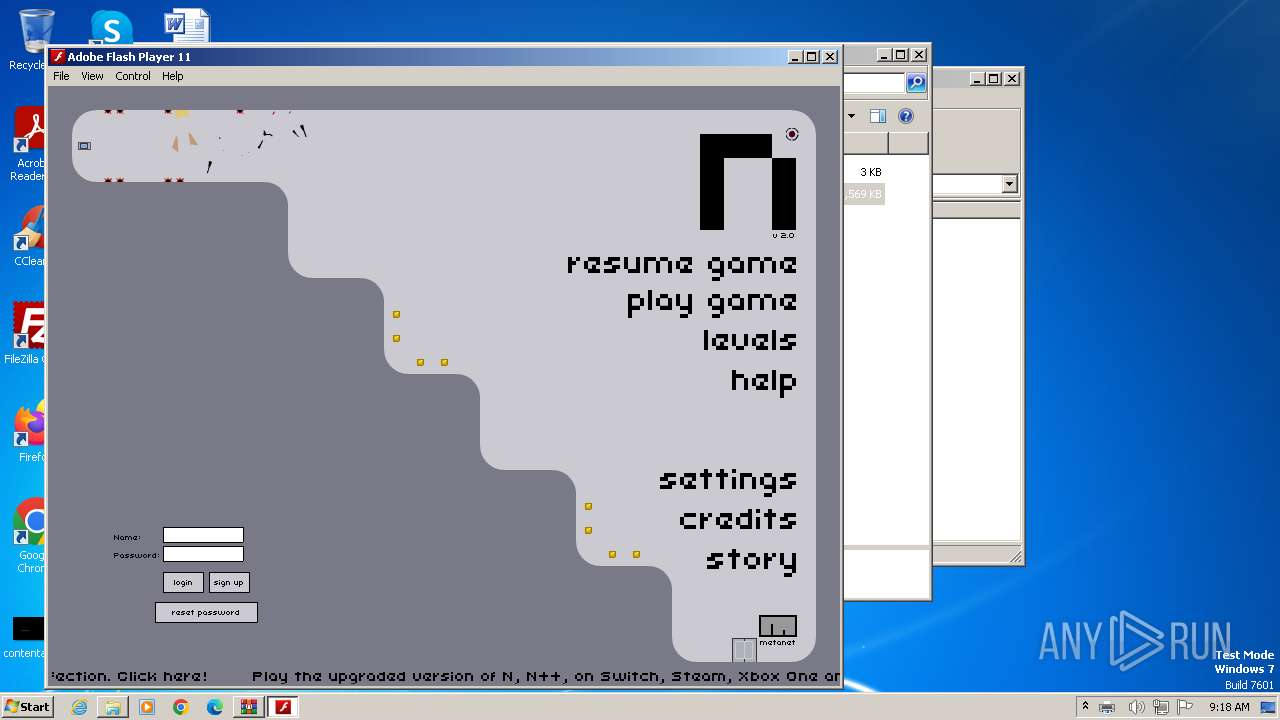1280x720 pixels.
Task: Click the metanet logo
Action: pos(777,631)
